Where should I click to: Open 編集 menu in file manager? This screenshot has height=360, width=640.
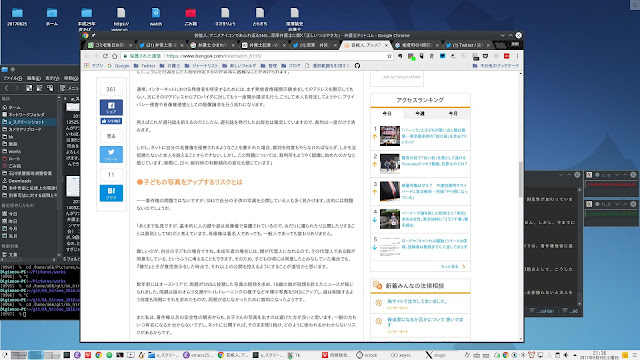33,78
